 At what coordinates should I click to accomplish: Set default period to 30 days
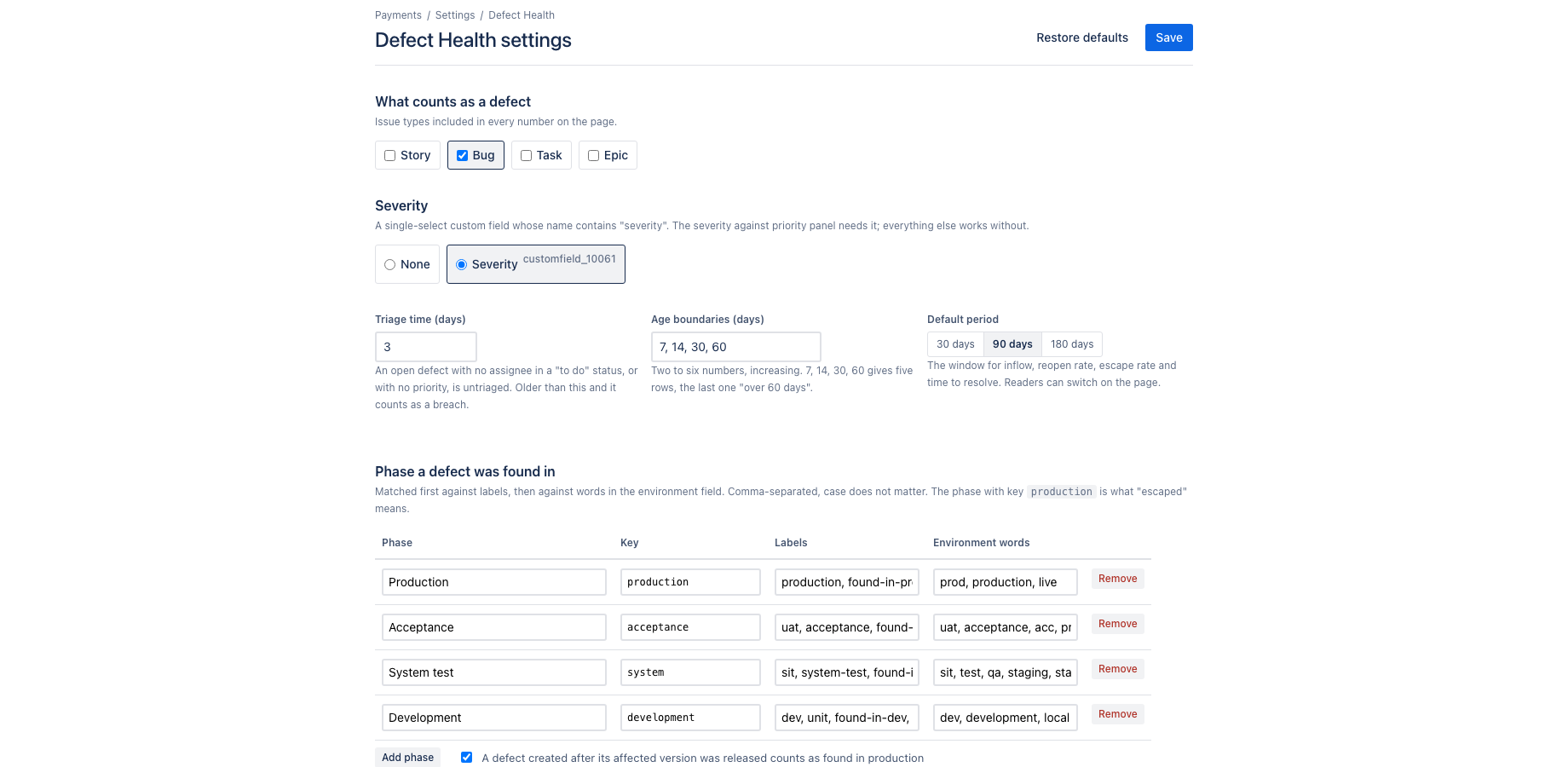click(x=955, y=344)
